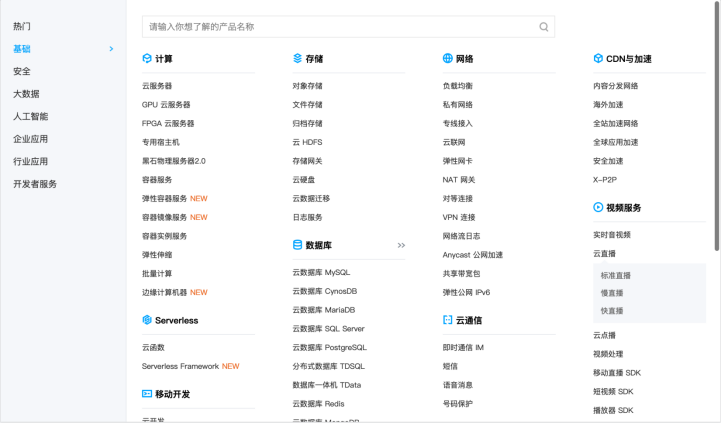Click the Serverless category icon
Viewport: 721px width, 423px height.
click(x=147, y=320)
